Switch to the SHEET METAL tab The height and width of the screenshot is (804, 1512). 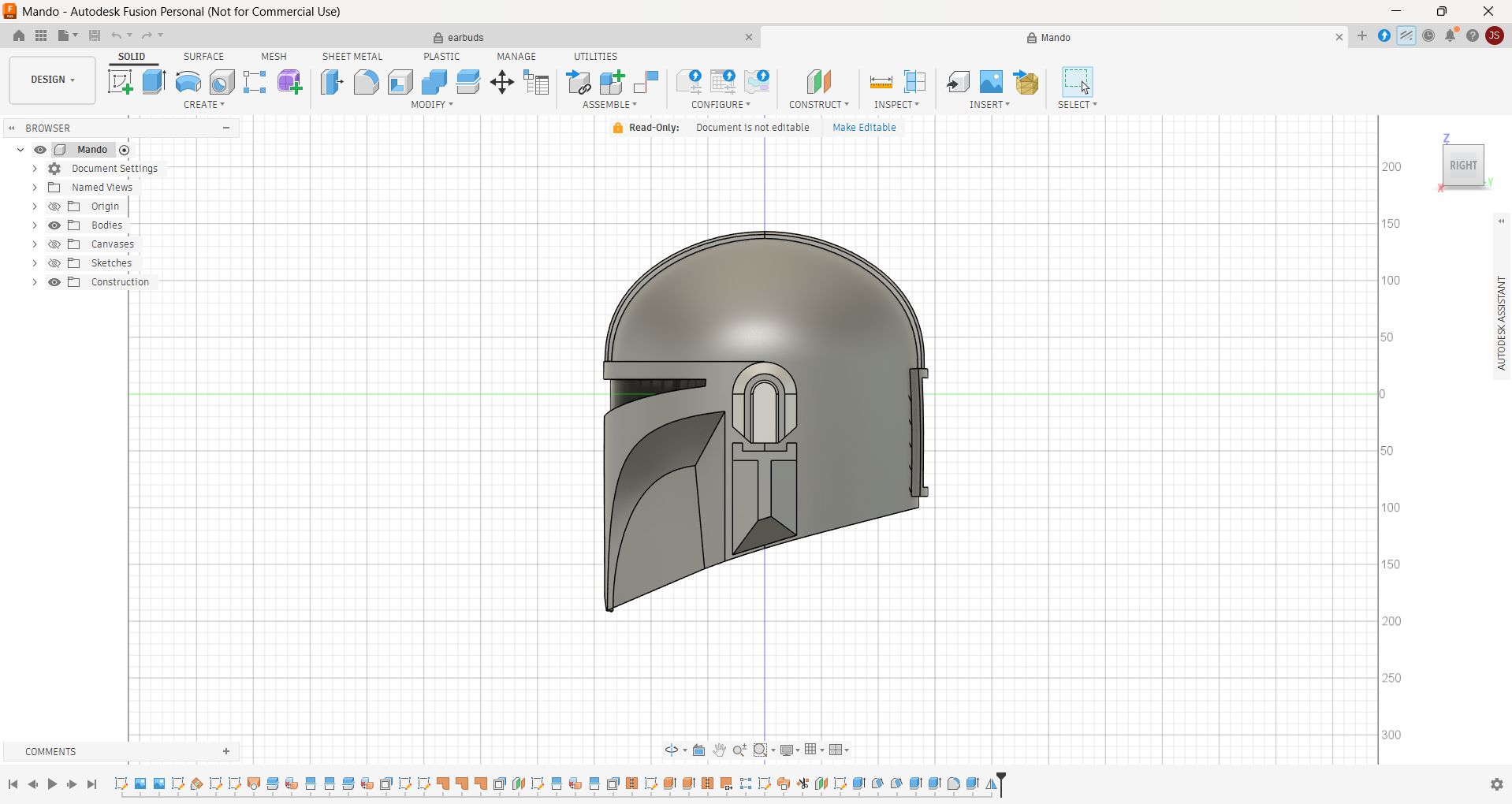coord(352,57)
